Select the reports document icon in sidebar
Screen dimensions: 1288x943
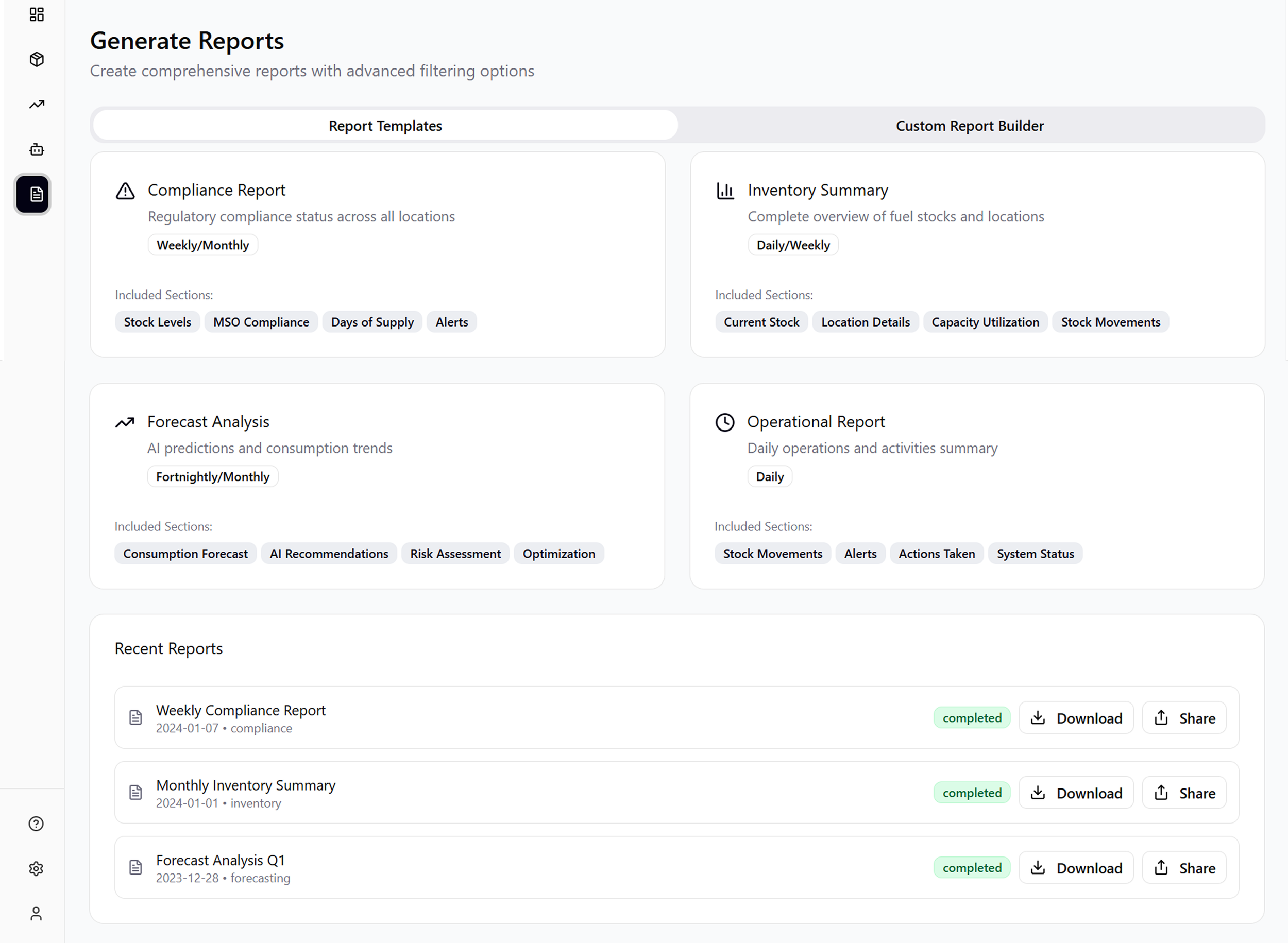tap(33, 195)
